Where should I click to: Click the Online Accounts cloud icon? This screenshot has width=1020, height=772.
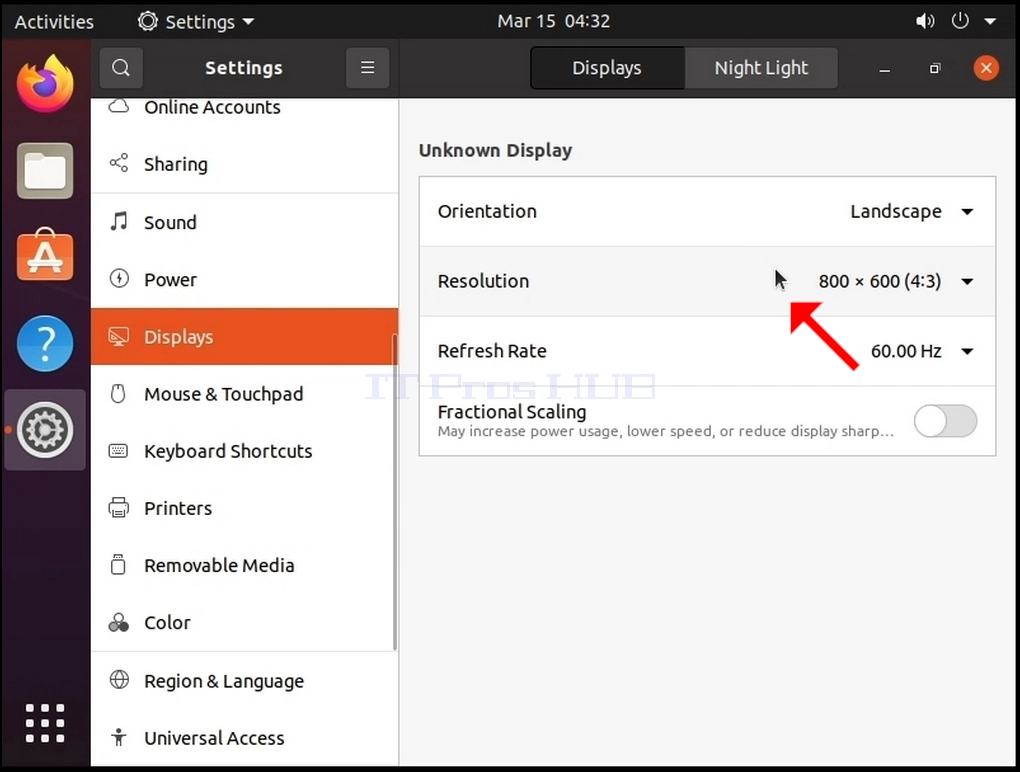click(x=118, y=106)
